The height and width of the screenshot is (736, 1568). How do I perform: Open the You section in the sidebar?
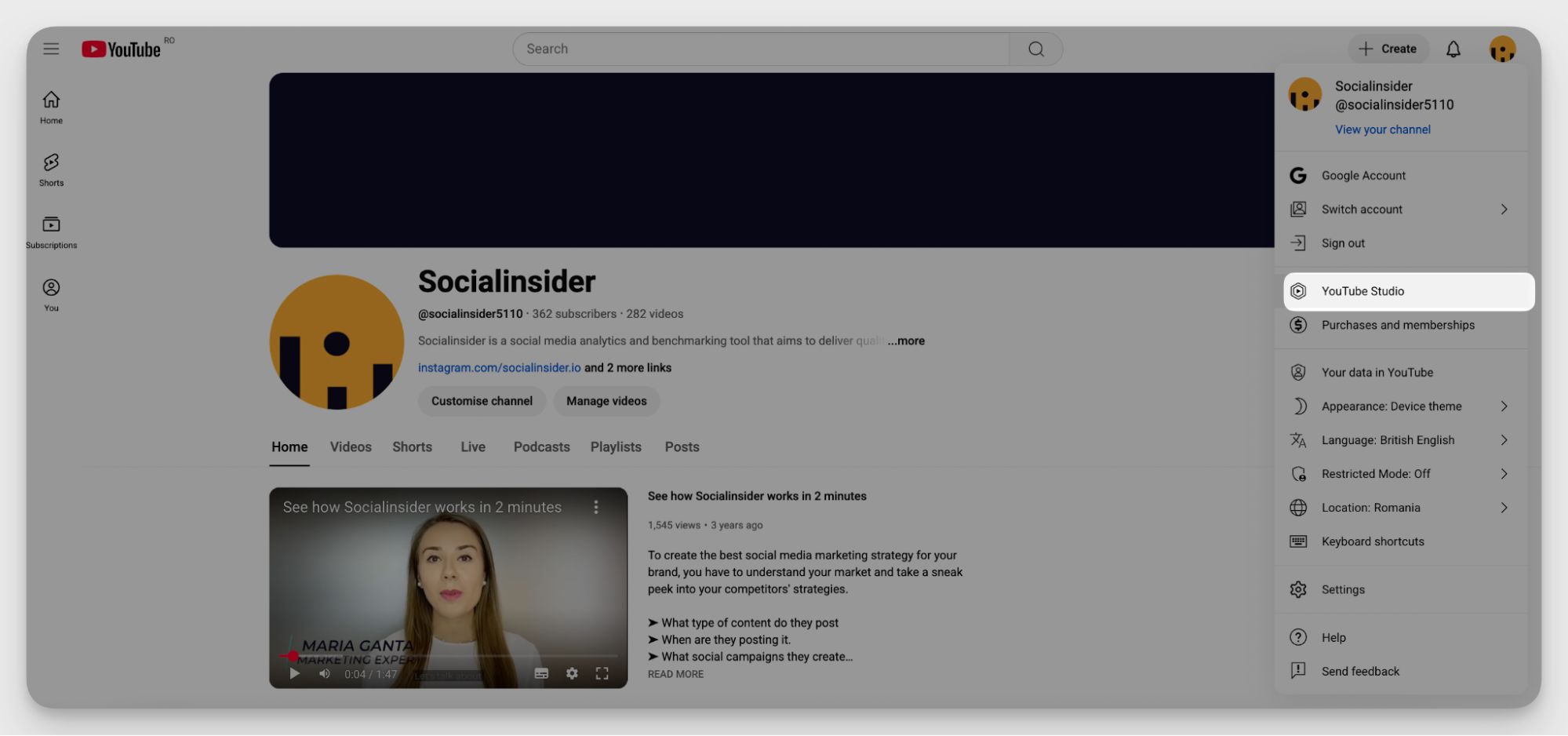pos(51,295)
